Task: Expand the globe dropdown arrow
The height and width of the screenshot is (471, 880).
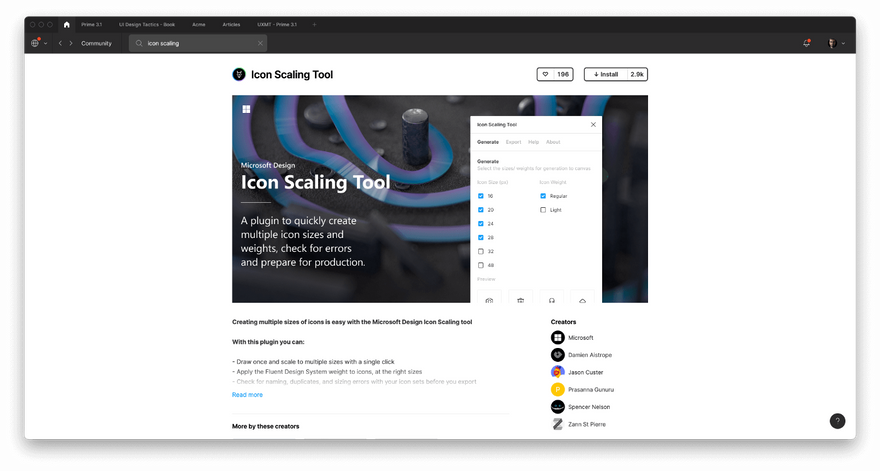Action: (x=45, y=44)
